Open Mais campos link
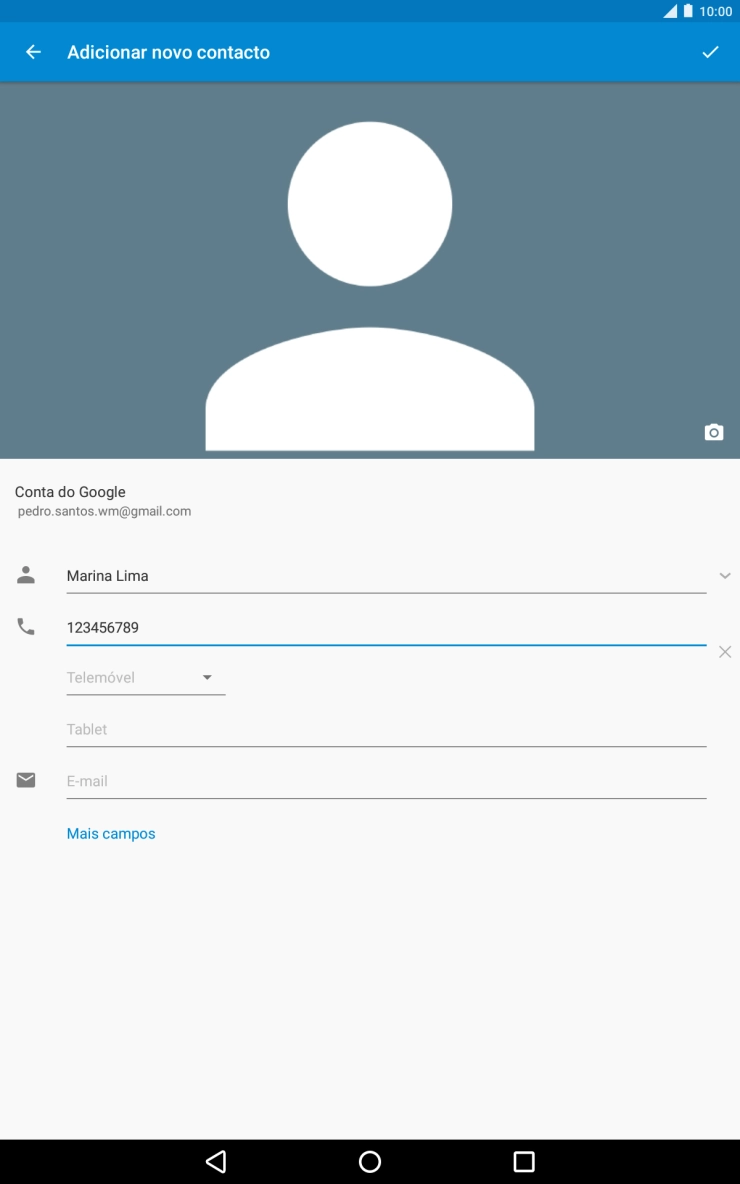Viewport: 740px width, 1184px height. pyautogui.click(x=111, y=834)
